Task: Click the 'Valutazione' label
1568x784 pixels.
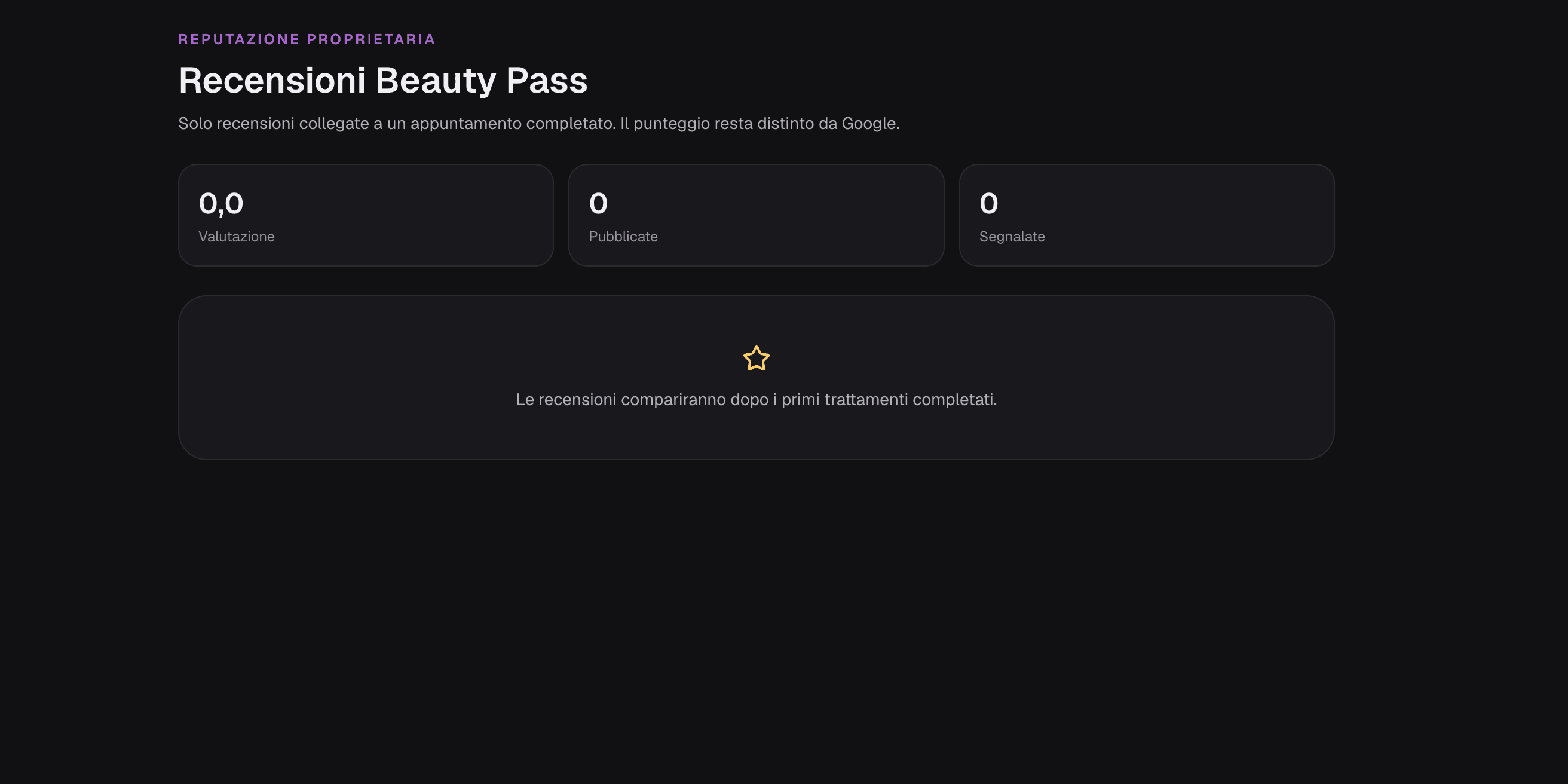Action: (x=236, y=237)
